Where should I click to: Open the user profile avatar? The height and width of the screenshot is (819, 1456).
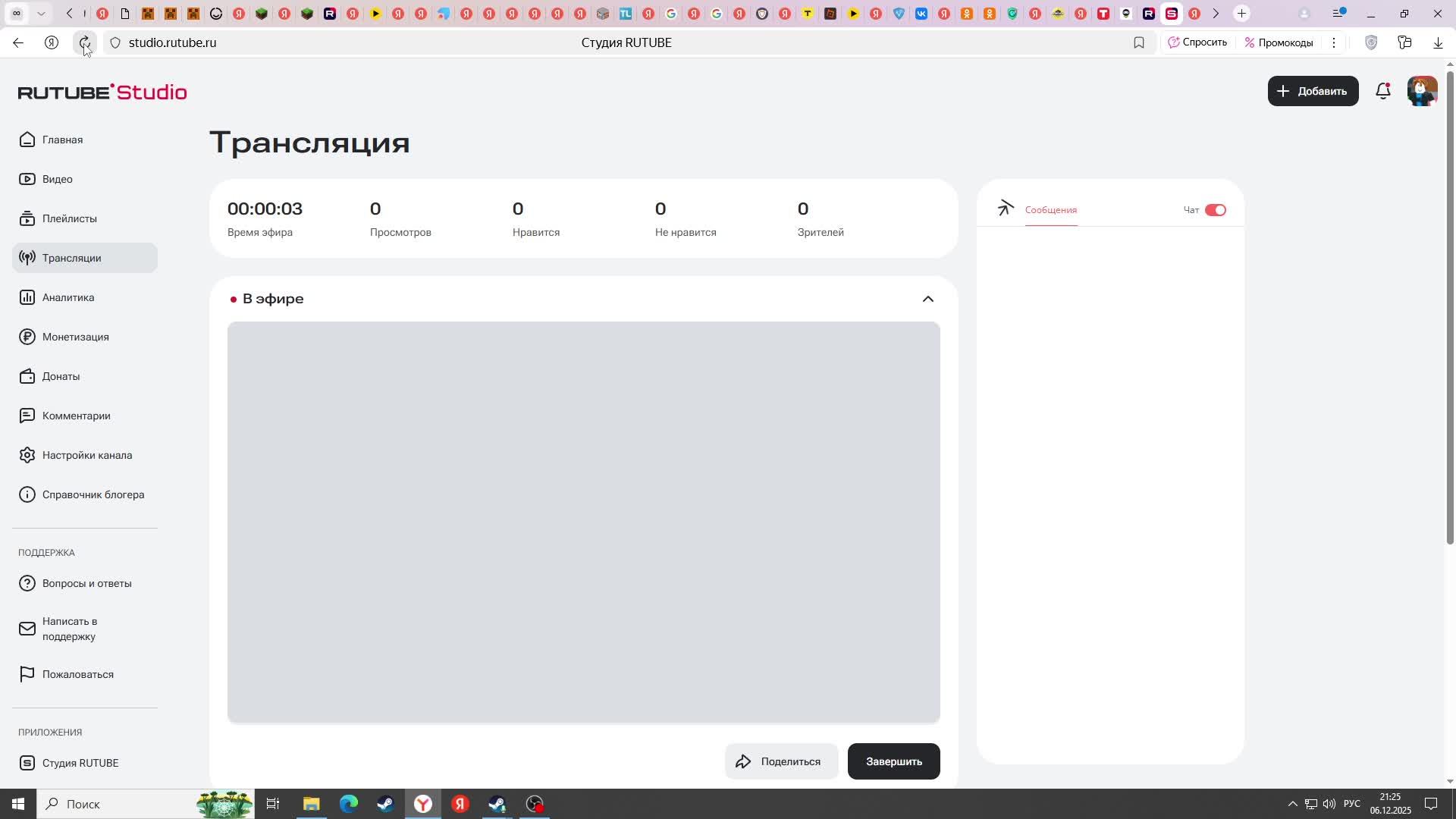click(1422, 91)
